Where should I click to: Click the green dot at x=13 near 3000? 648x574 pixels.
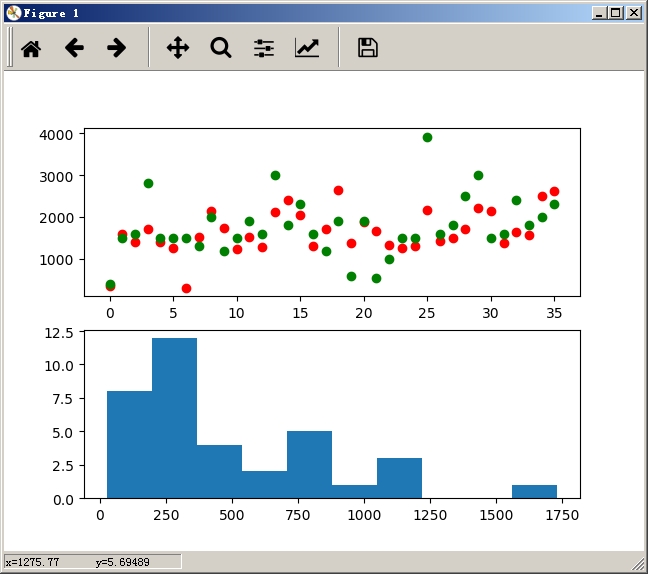point(275,175)
